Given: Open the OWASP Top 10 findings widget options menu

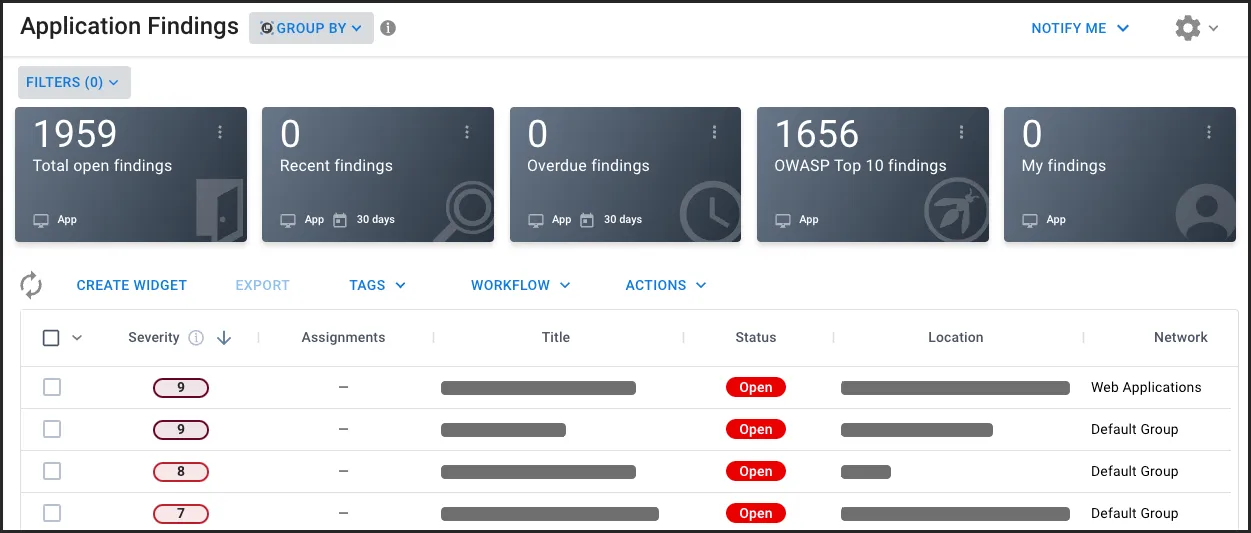Looking at the screenshot, I should click(x=961, y=132).
